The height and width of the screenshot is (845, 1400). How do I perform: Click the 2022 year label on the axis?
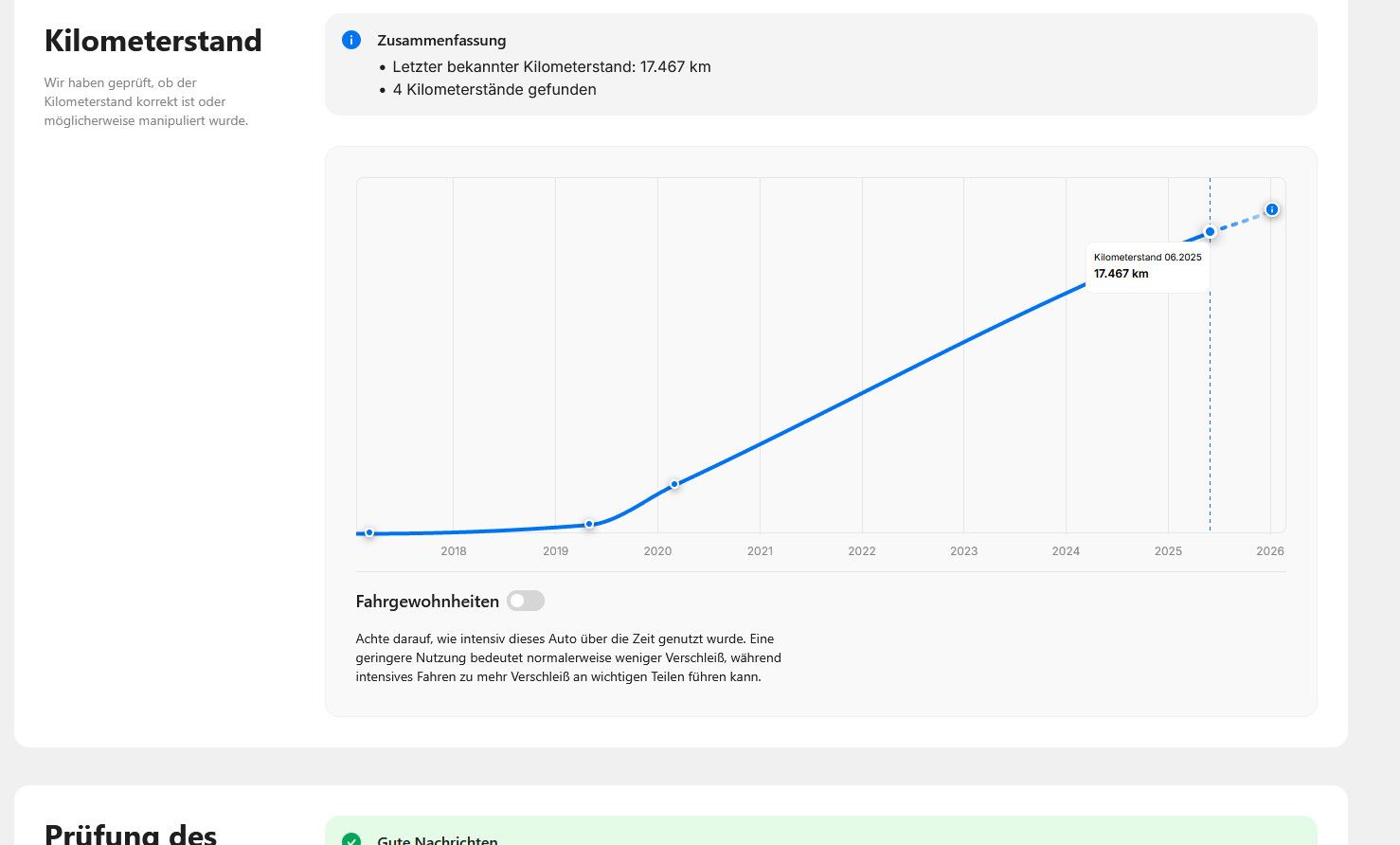[861, 551]
